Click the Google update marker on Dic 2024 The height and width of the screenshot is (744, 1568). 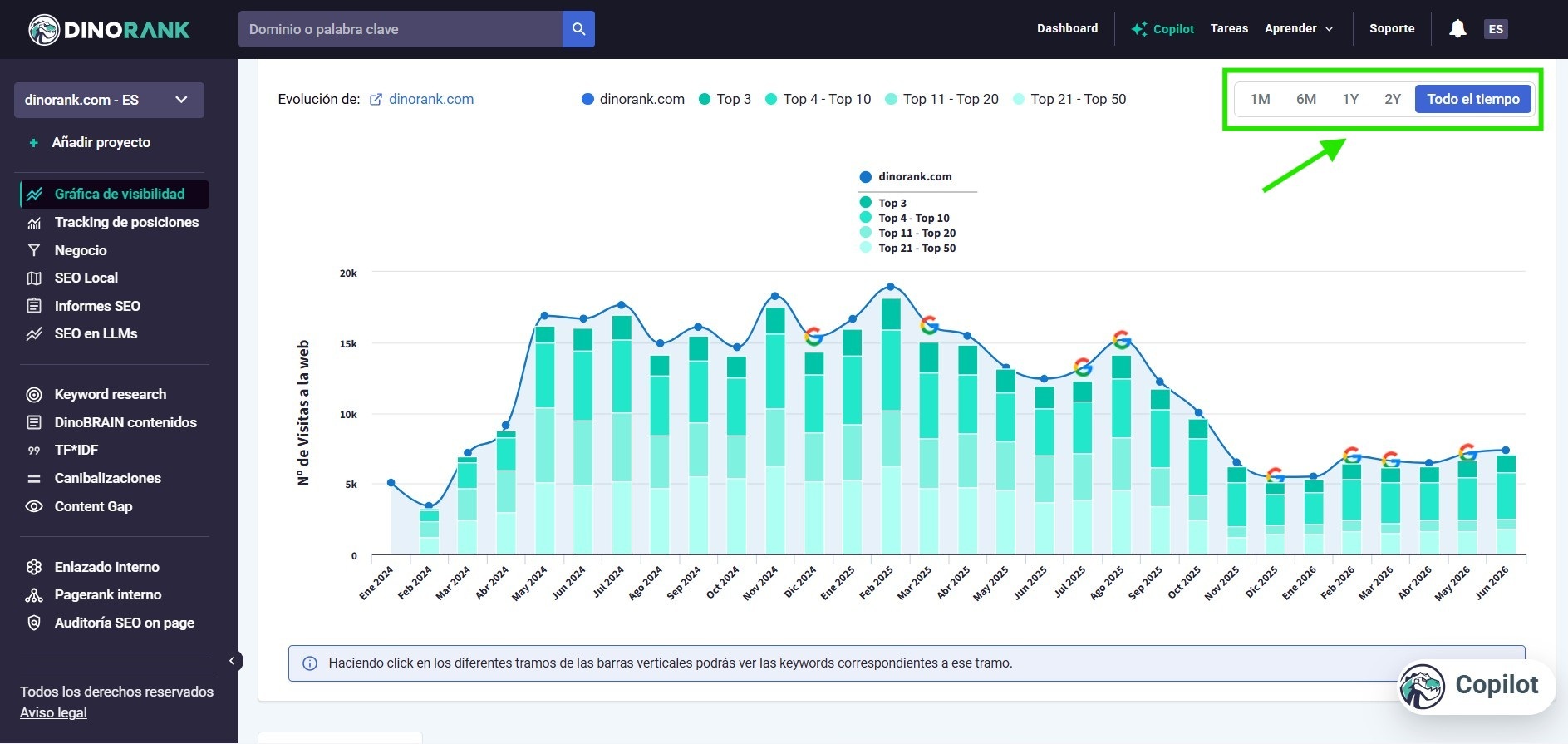pos(813,337)
